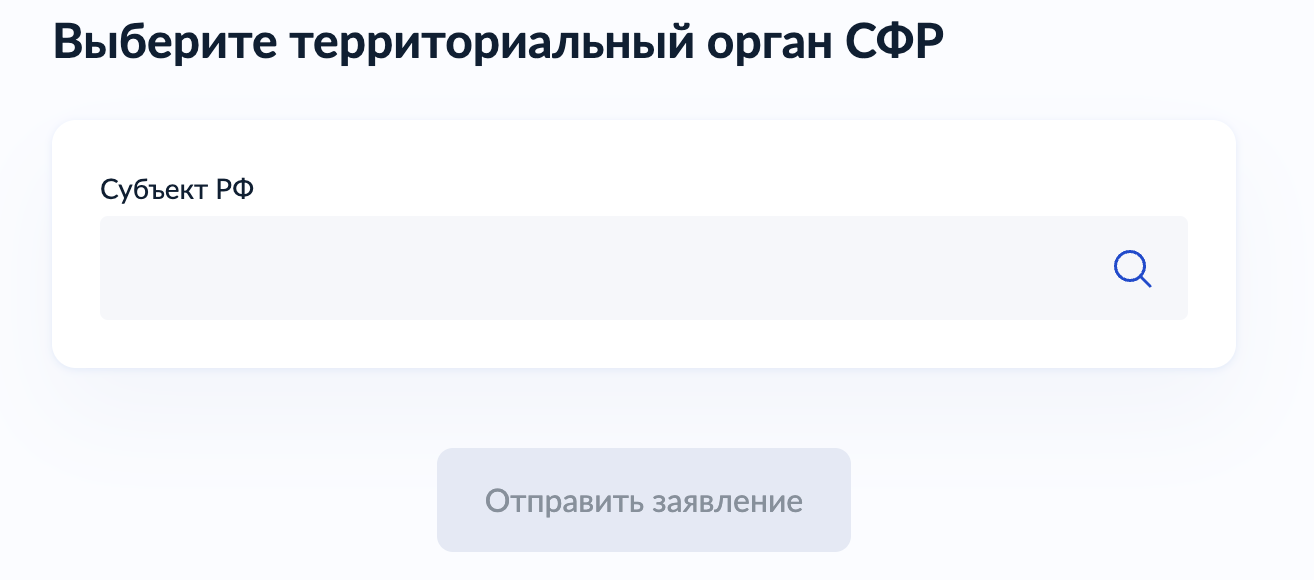Click the heading Выберите территориальный орган СФР

click(x=497, y=44)
